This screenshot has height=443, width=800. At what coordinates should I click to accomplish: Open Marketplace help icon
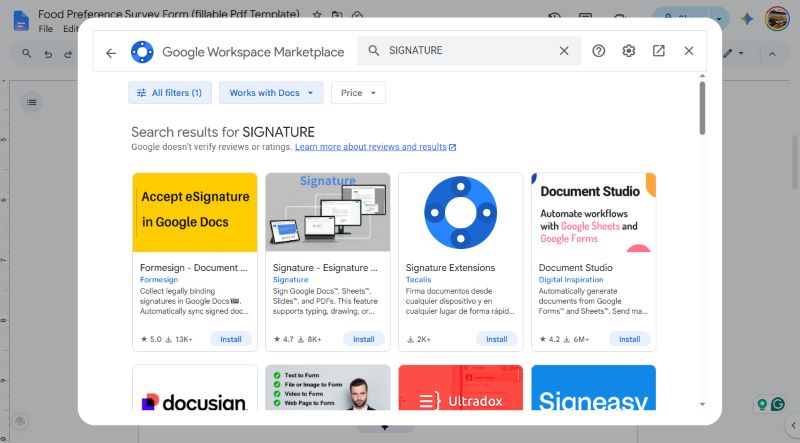tap(598, 51)
